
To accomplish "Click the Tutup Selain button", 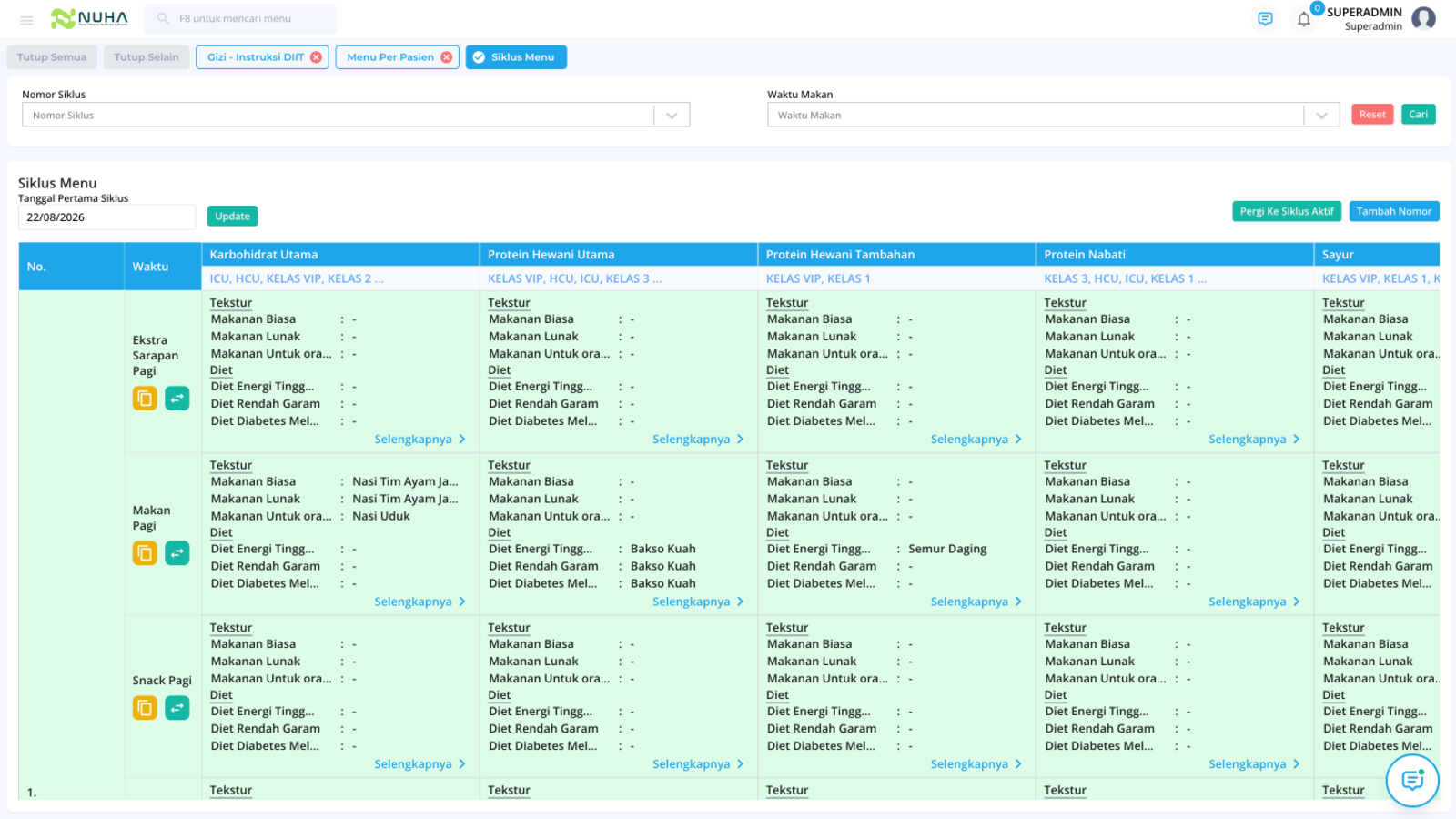I will pos(147,57).
